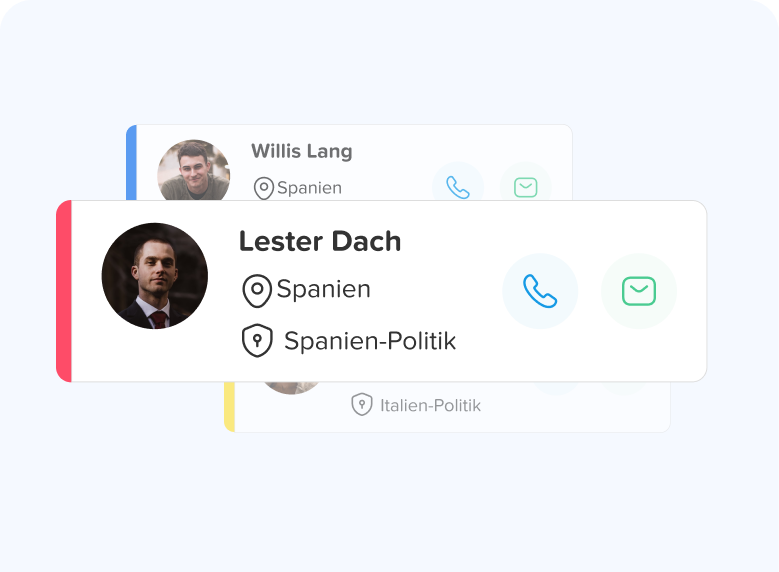Call Lester Dach using phone icon
The height and width of the screenshot is (572, 779).
(x=540, y=291)
